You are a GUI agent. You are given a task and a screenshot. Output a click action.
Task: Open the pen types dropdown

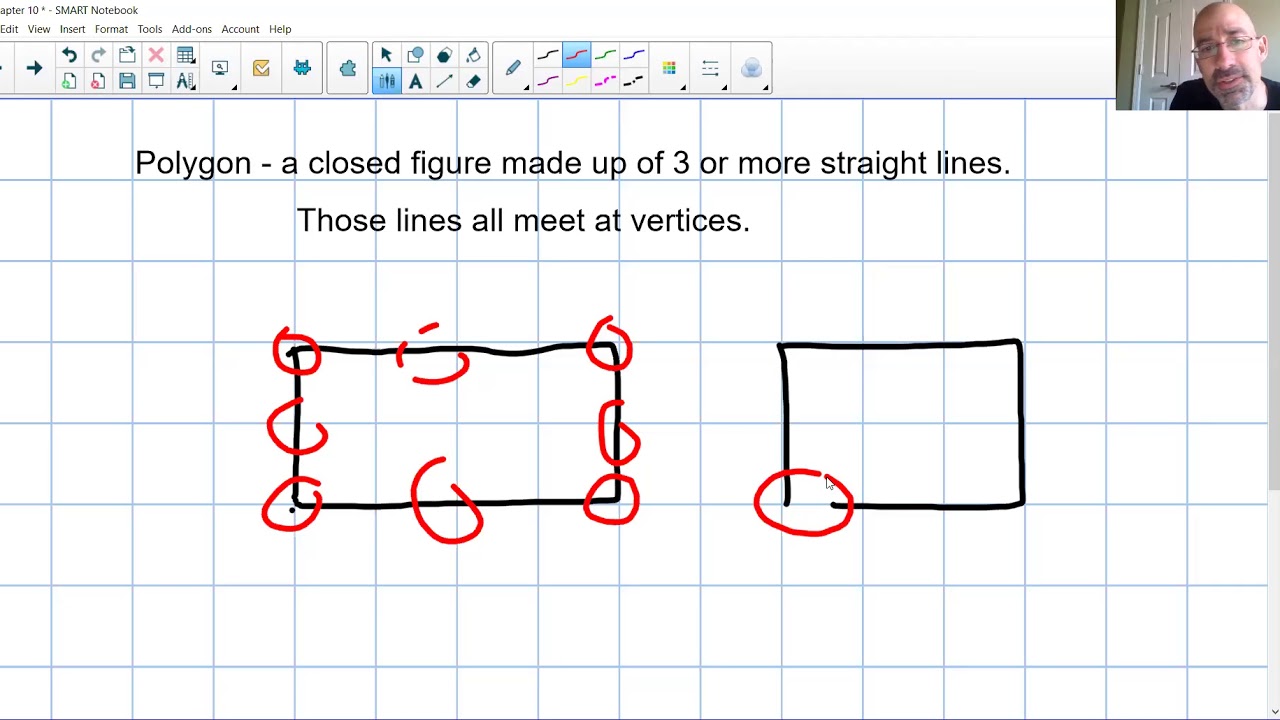pos(513,68)
